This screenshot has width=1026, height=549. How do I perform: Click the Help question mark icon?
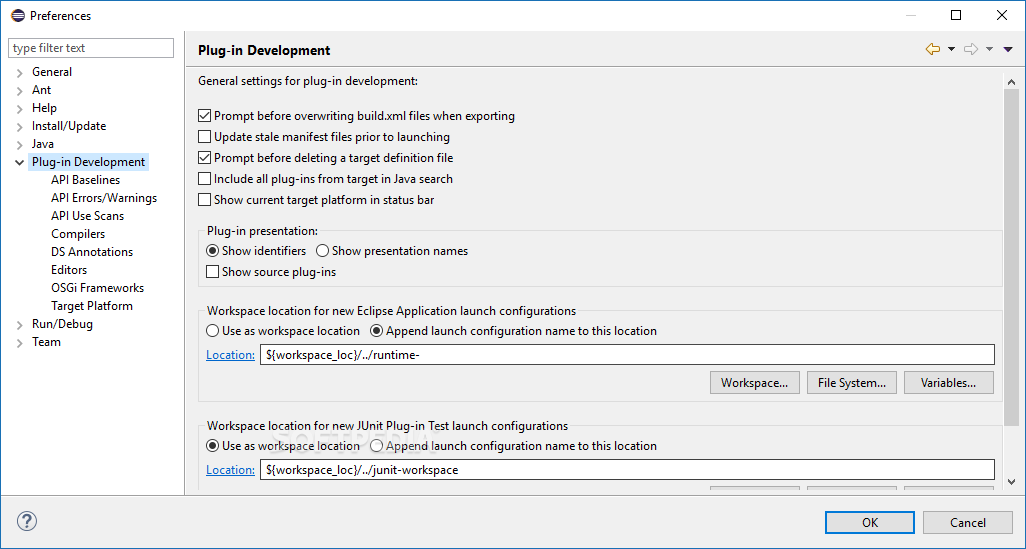27,522
